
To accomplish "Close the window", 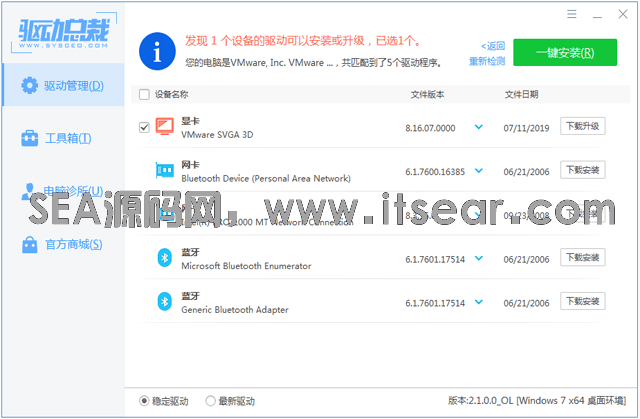I will coord(623,14).
